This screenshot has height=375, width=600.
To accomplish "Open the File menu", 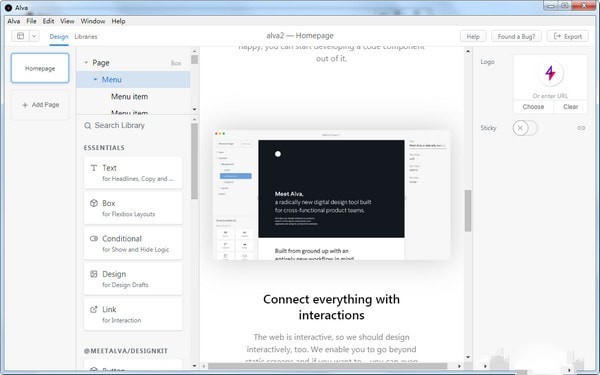I will coord(31,21).
